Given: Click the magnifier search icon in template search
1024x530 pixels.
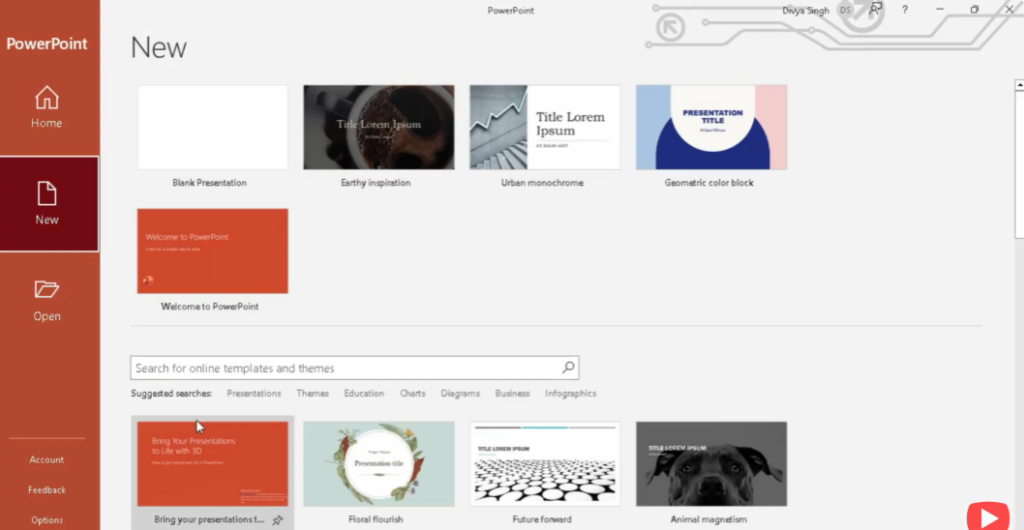Looking at the screenshot, I should click(x=568, y=367).
